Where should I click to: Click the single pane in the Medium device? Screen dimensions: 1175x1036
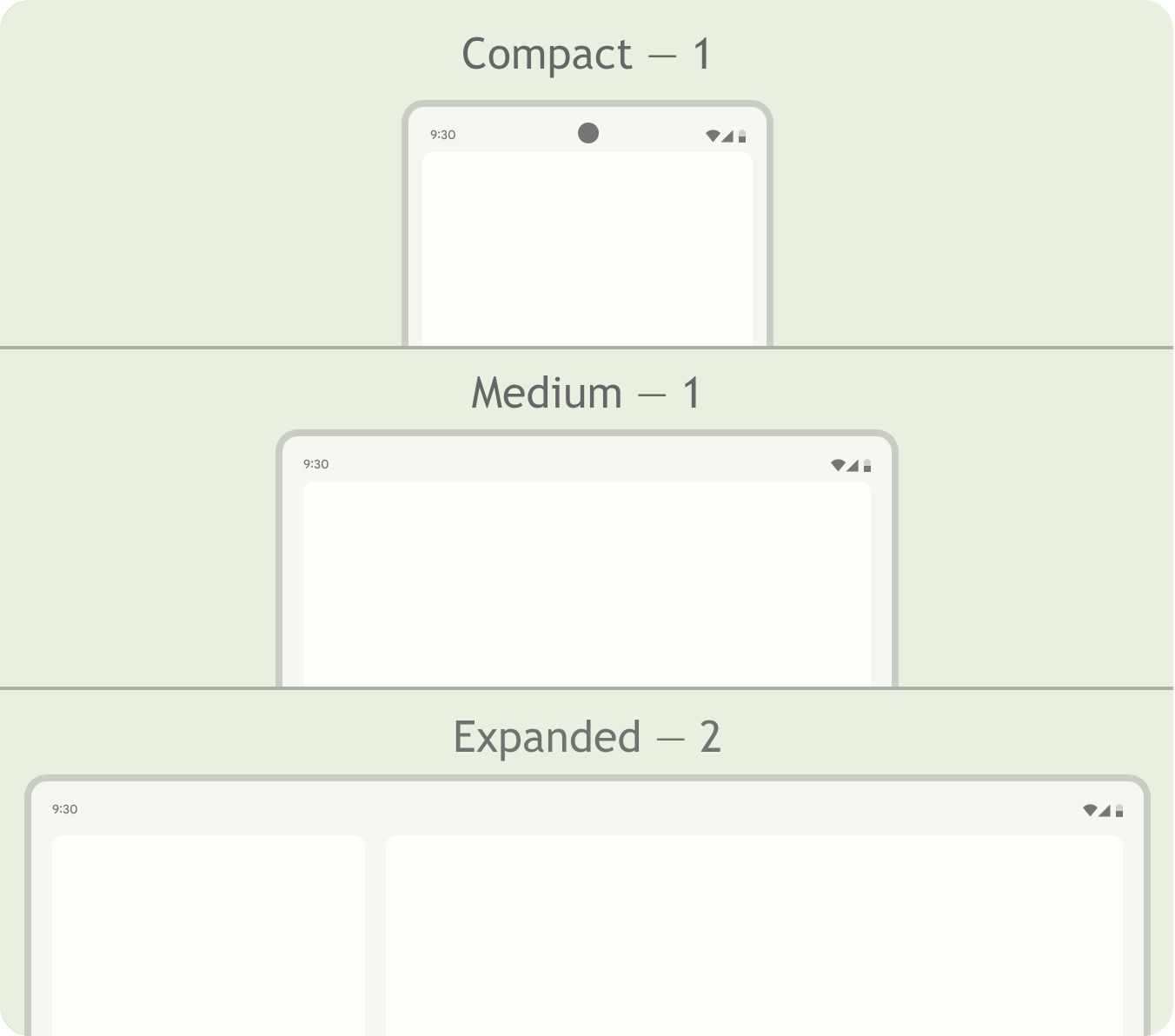587,584
